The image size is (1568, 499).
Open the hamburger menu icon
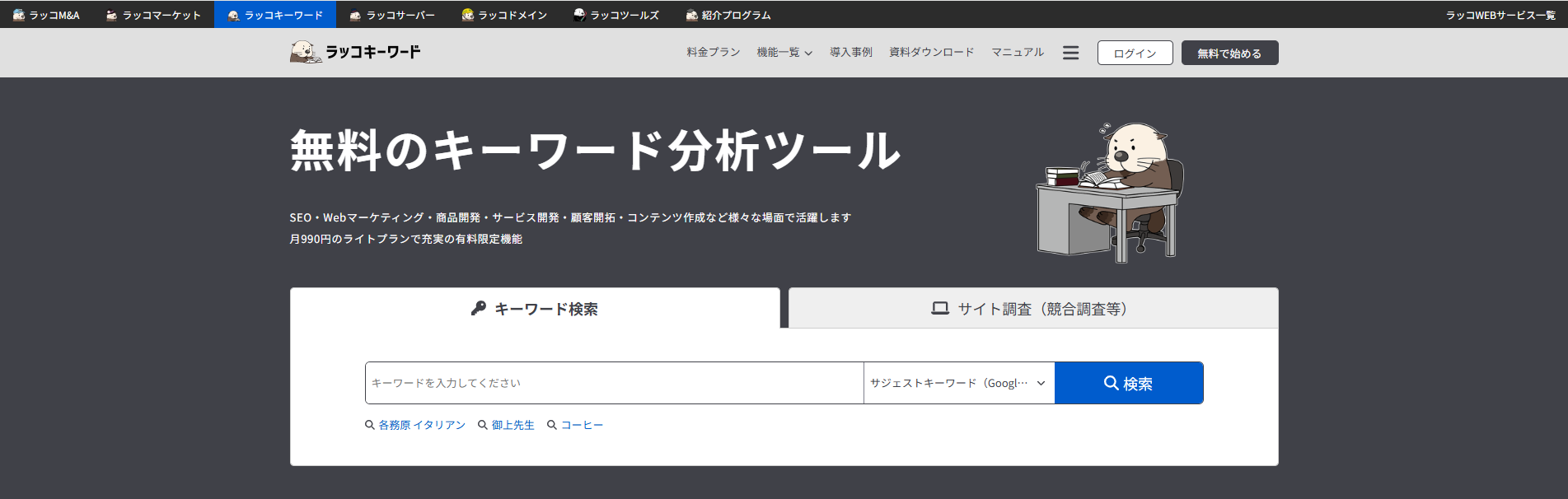[x=1070, y=53]
